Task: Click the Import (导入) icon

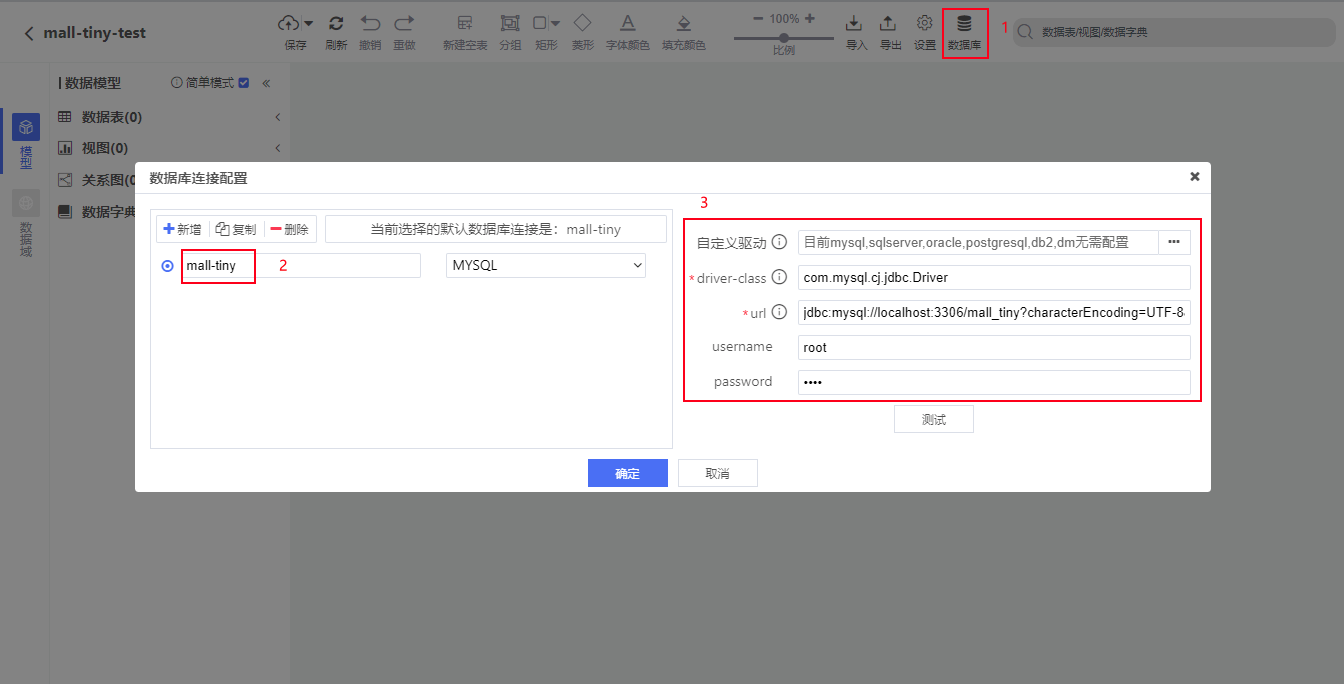Action: (x=854, y=22)
